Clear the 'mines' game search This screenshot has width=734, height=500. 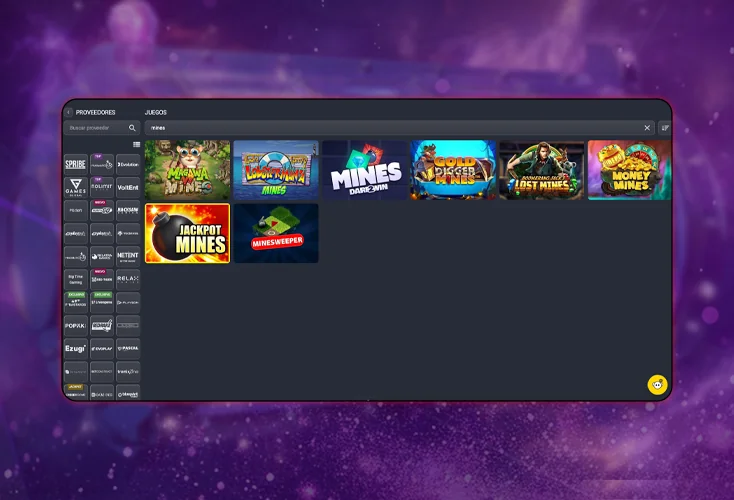click(x=647, y=128)
